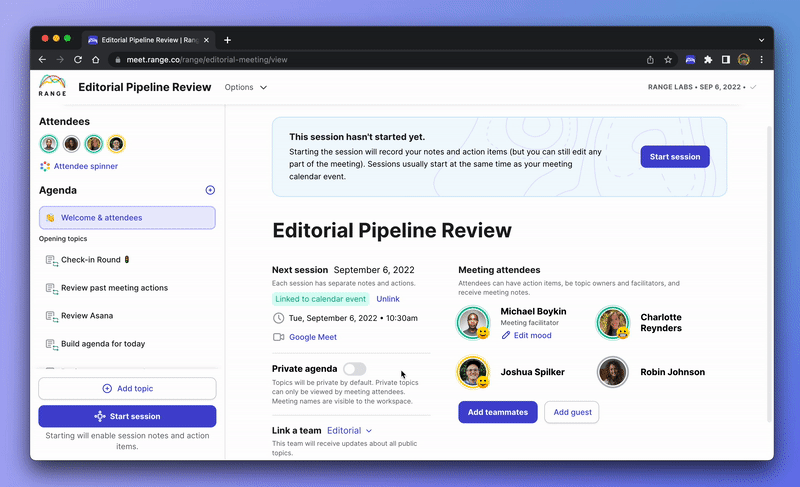This screenshot has height=487, width=800.
Task: Click Start session in the banner
Action: click(675, 157)
